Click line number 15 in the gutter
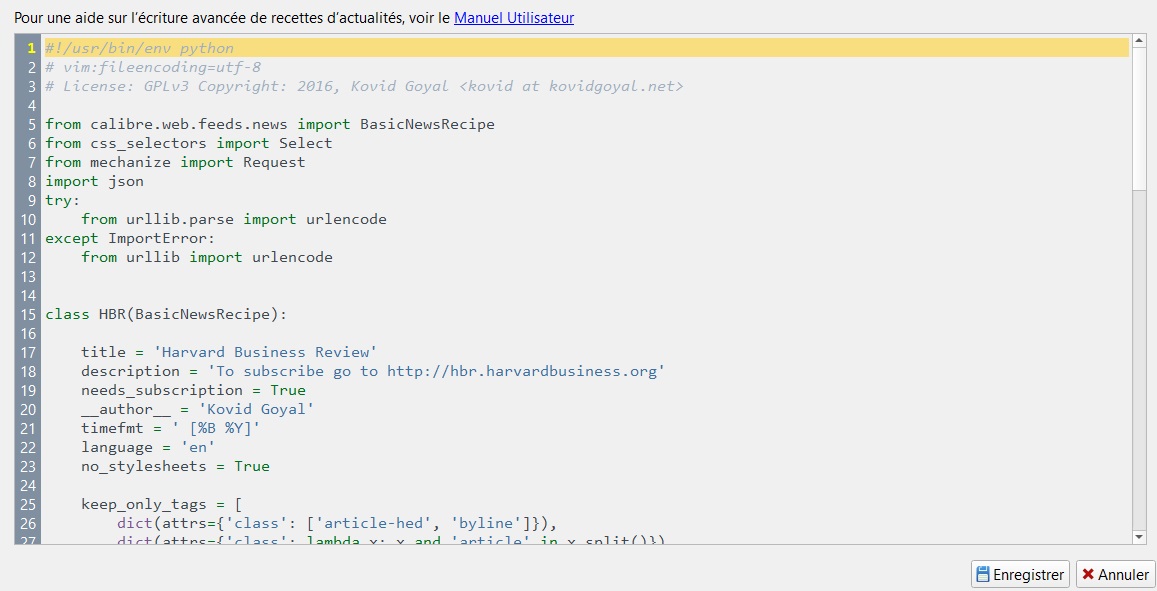The image size is (1157, 591). coord(28,314)
